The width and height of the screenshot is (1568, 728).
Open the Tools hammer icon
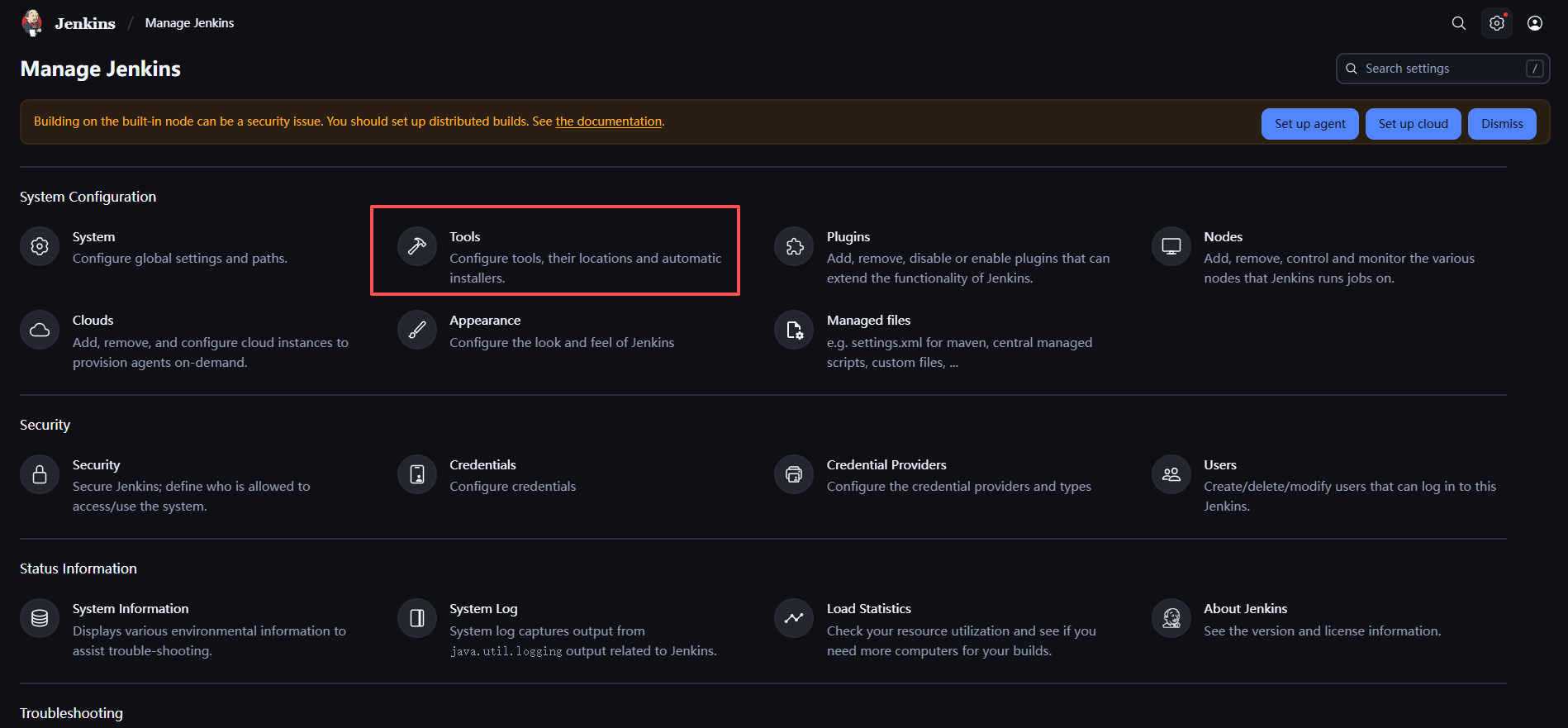click(x=417, y=246)
